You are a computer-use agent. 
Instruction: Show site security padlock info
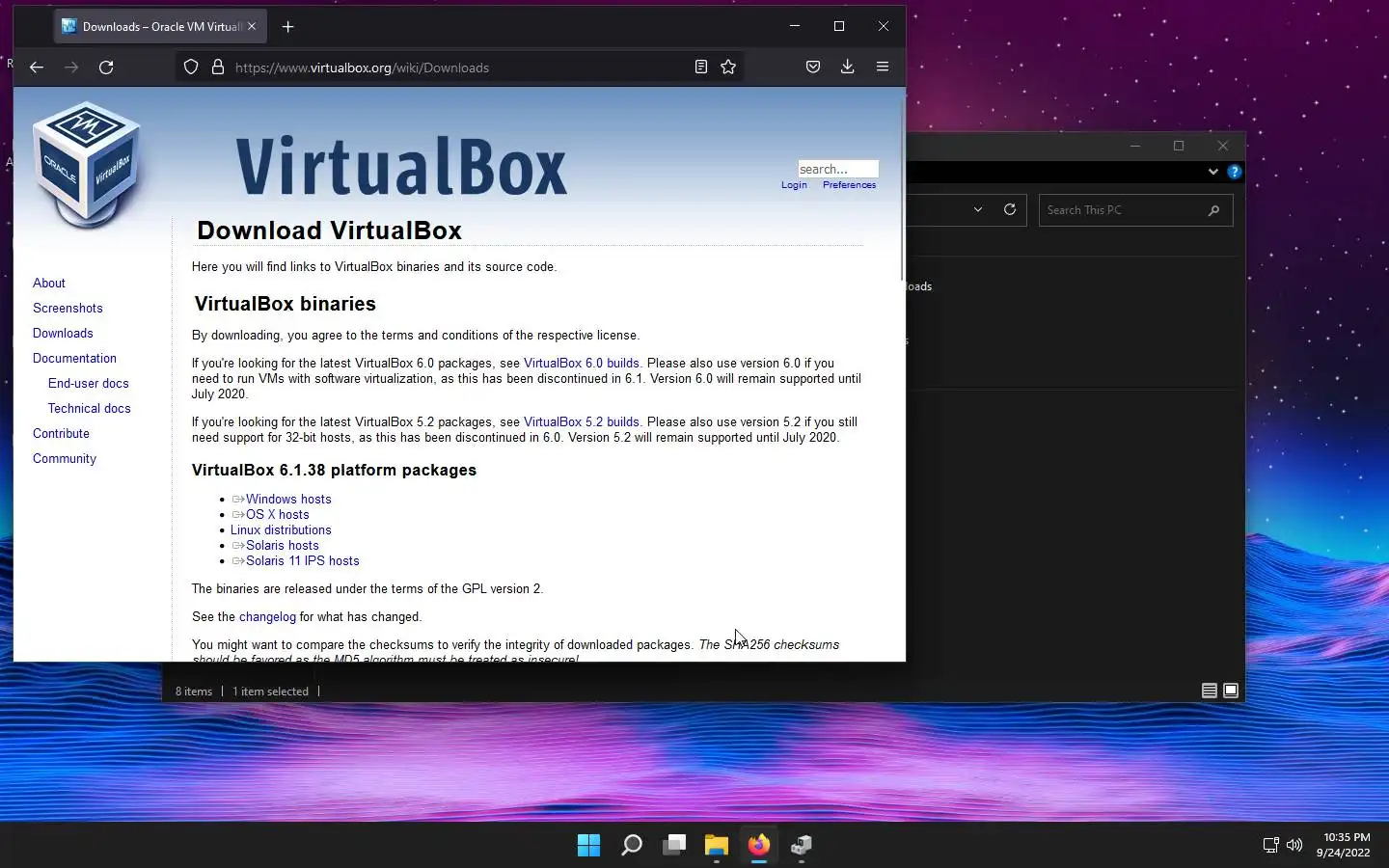tap(218, 68)
